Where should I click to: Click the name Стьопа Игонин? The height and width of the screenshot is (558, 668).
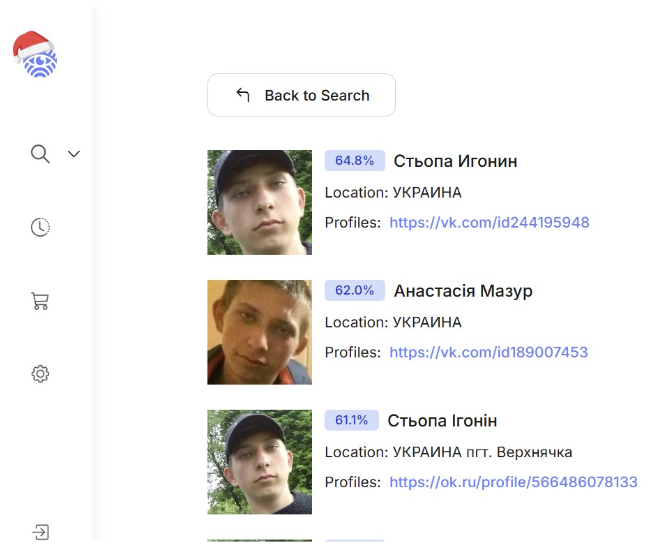[x=455, y=161]
